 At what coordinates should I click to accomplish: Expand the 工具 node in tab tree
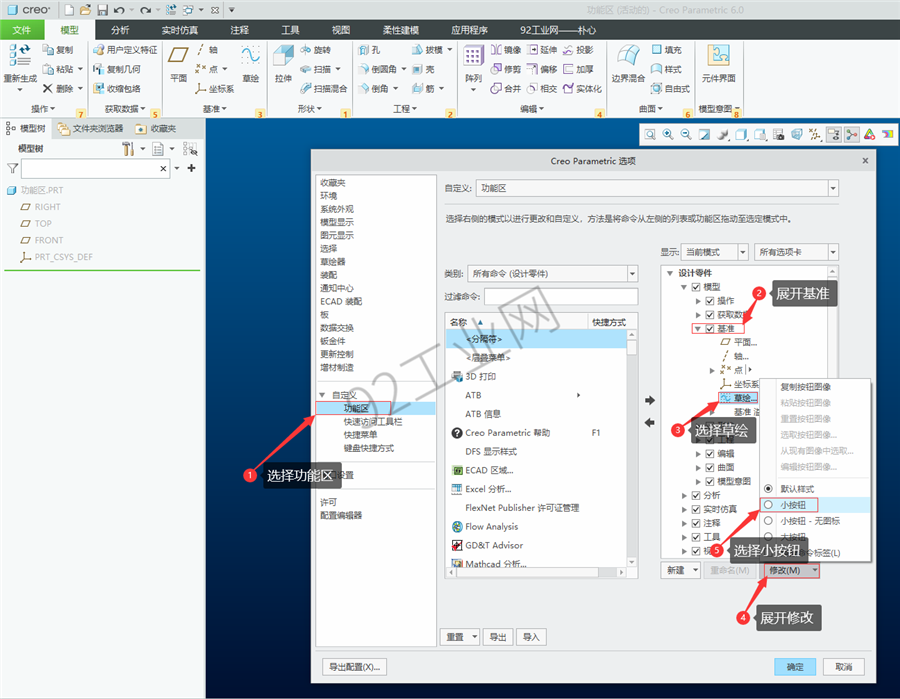click(684, 537)
